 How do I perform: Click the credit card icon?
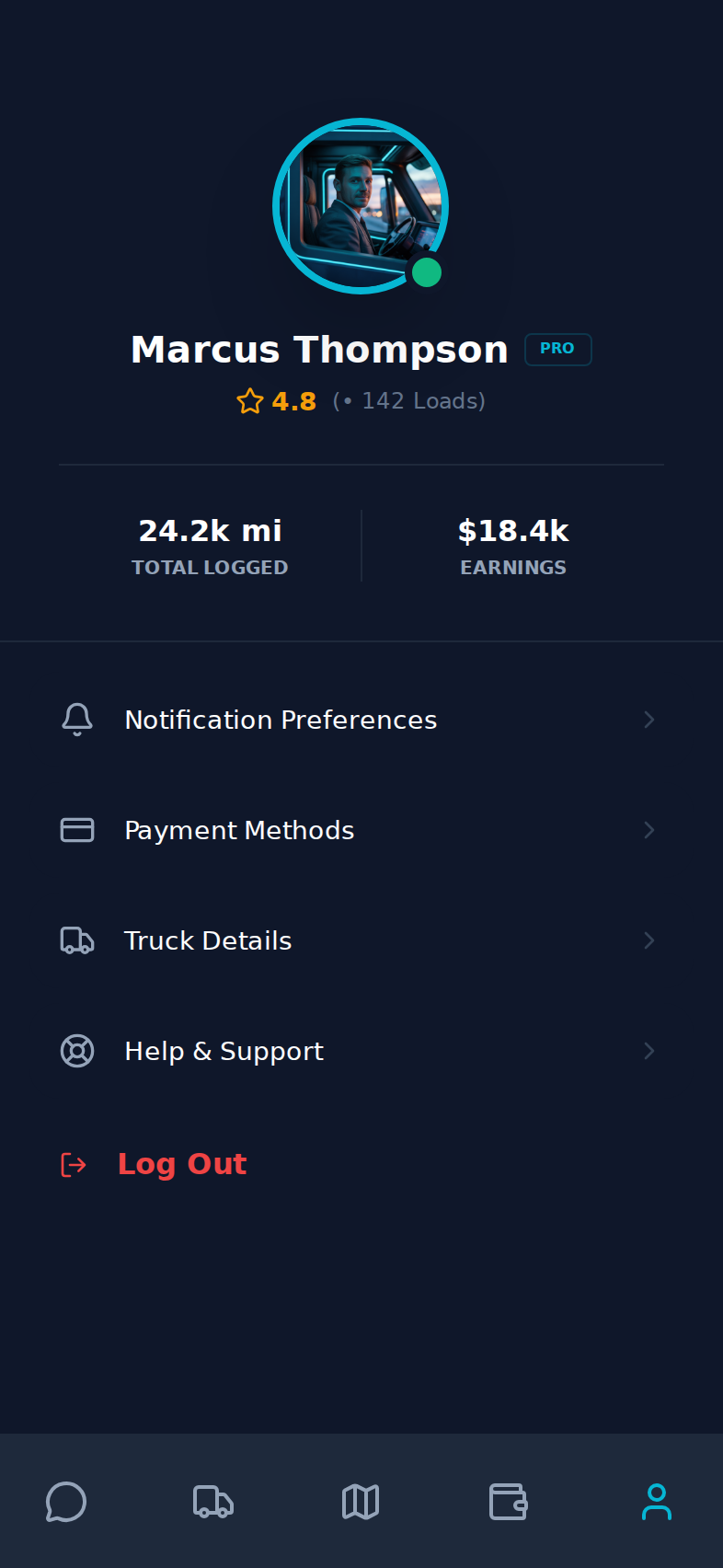point(77,830)
